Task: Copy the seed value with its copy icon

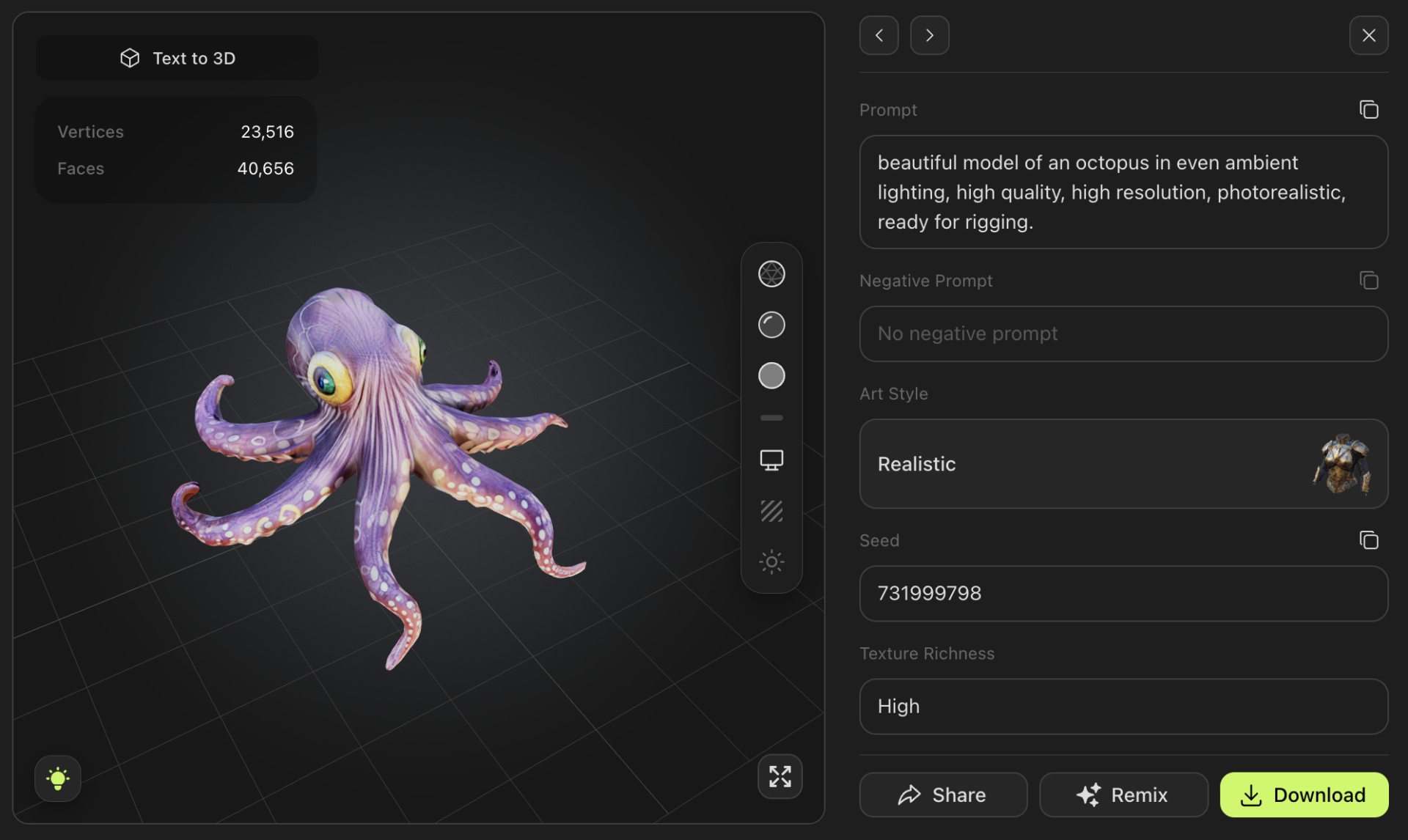Action: tap(1368, 540)
